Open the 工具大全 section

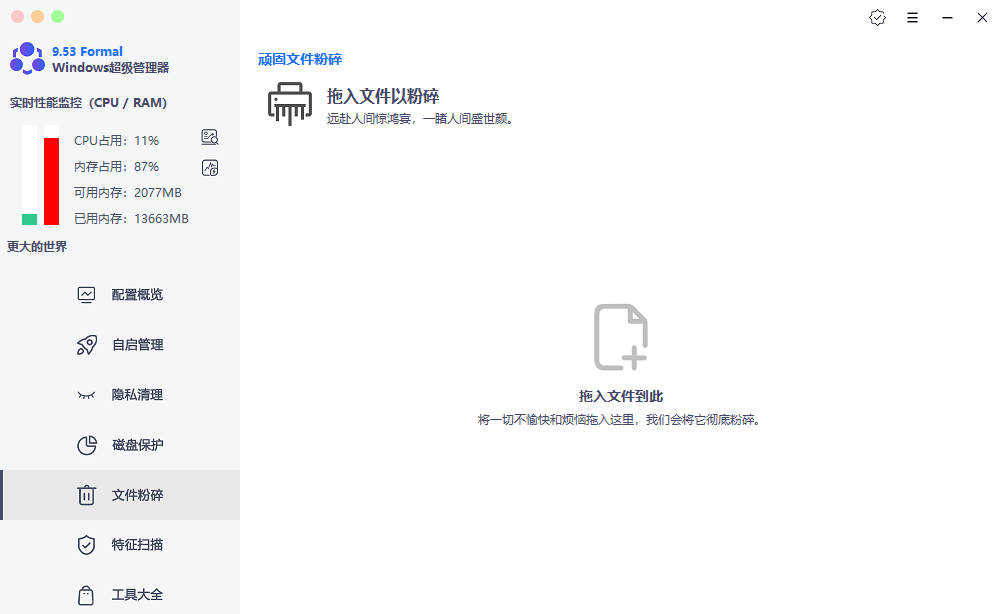pos(120,595)
